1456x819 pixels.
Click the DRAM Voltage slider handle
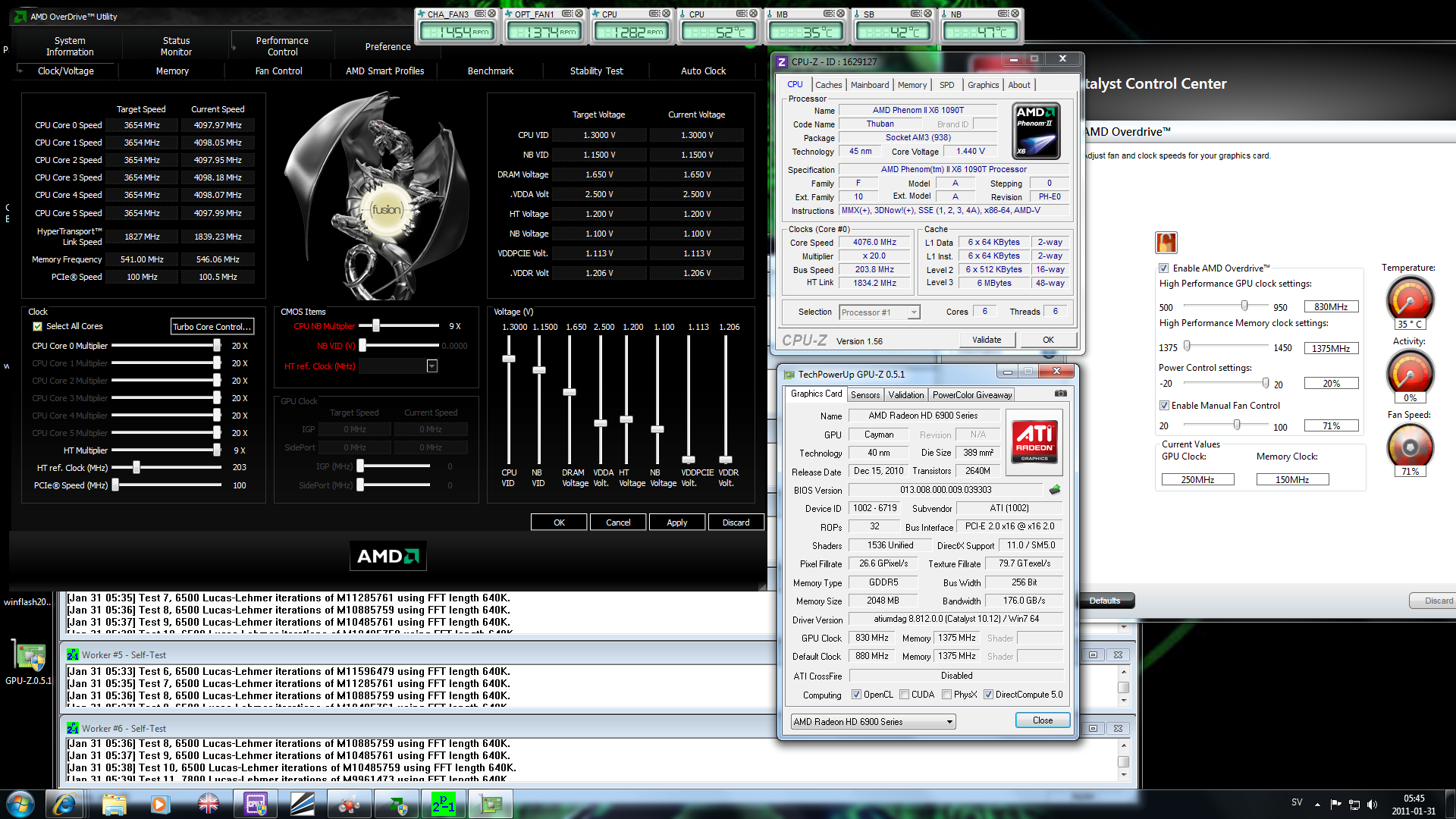[570, 393]
